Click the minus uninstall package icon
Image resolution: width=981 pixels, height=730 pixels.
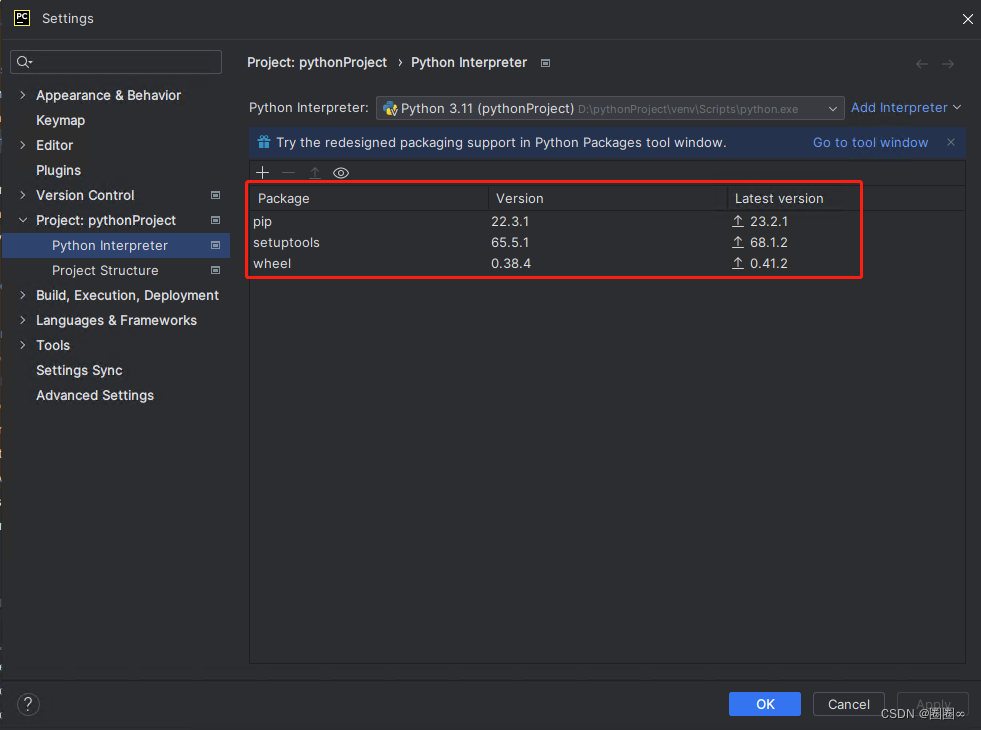[288, 173]
